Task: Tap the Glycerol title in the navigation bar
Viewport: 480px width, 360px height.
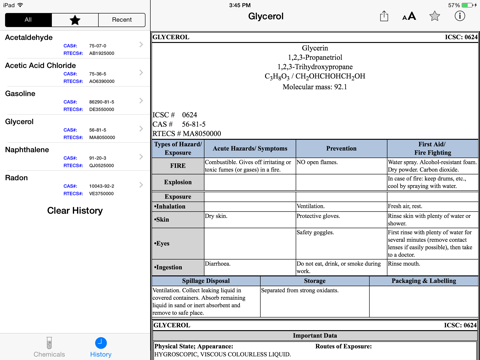Action: pos(266,16)
